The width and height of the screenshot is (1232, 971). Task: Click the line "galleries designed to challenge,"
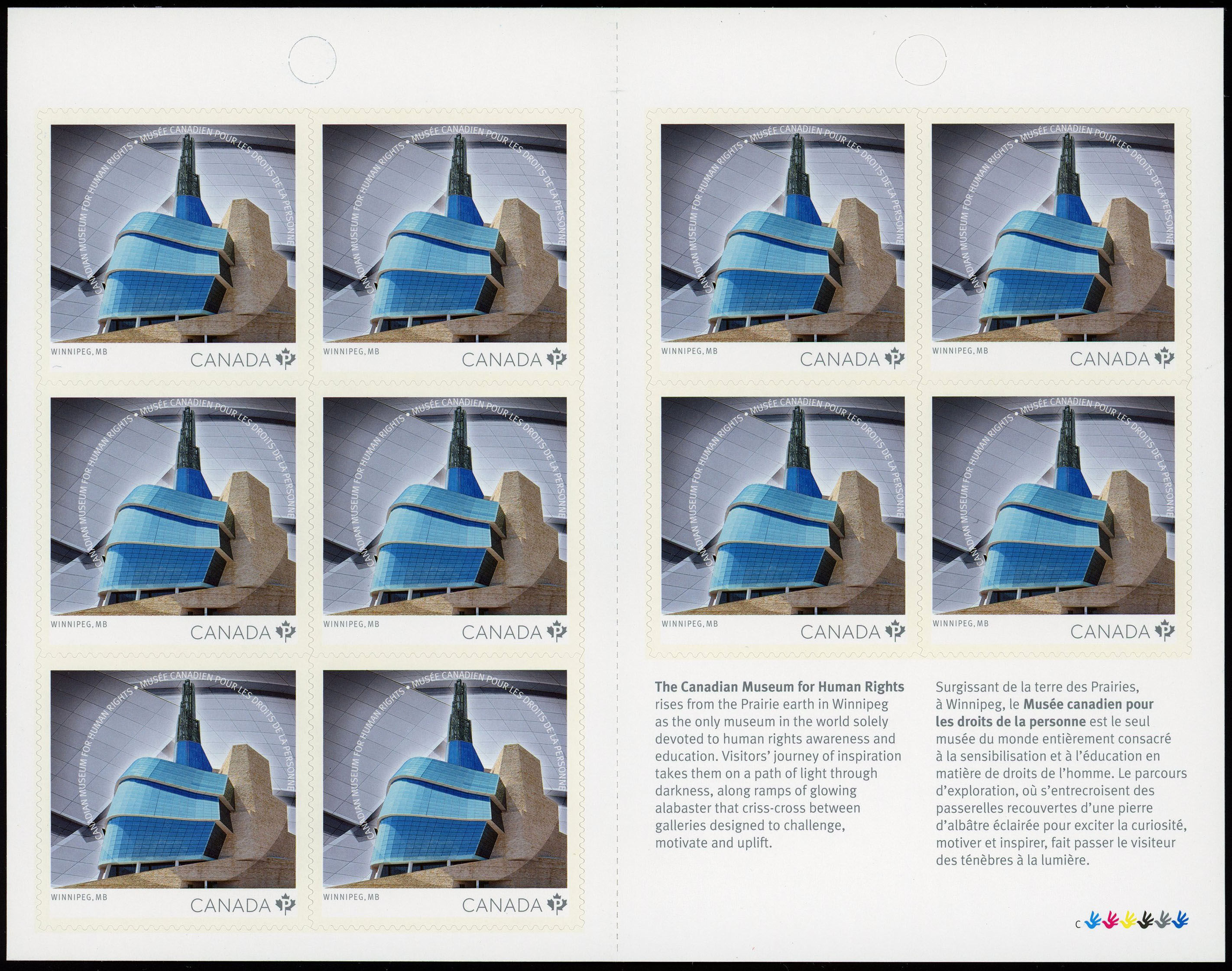[x=751, y=825]
